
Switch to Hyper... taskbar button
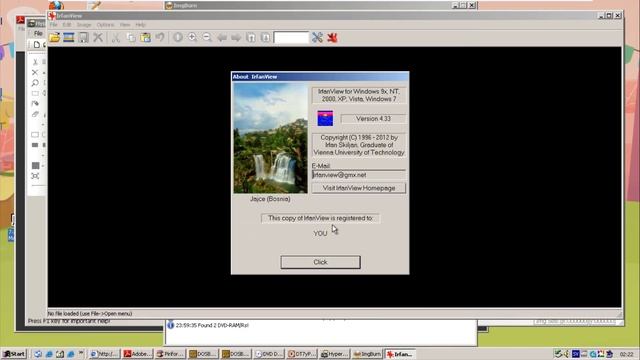(x=334, y=354)
